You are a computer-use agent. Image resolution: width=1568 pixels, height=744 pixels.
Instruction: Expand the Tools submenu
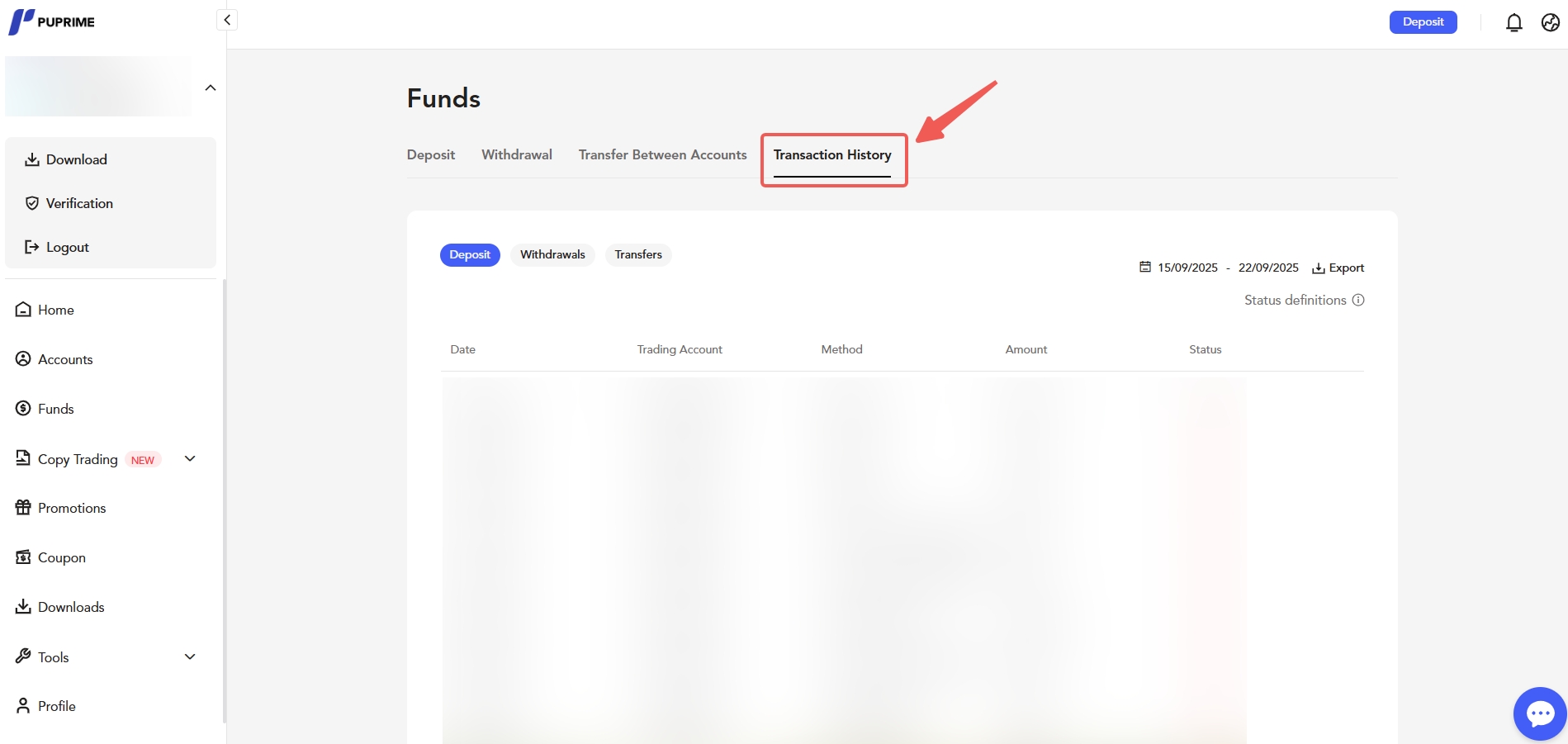point(190,657)
